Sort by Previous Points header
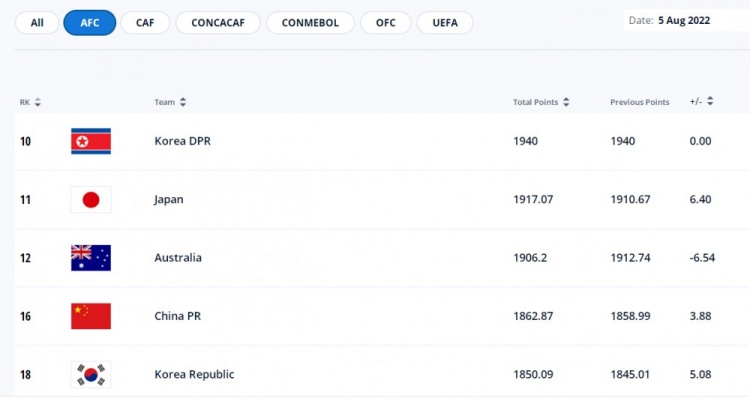The image size is (750, 401). pyautogui.click(x=639, y=102)
